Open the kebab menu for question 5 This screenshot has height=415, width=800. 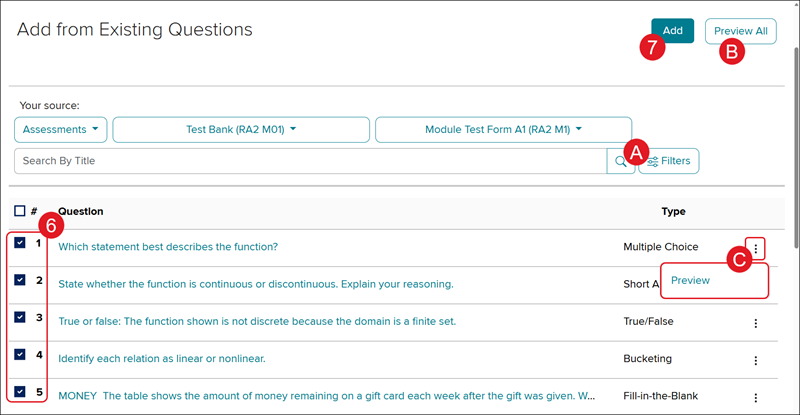pos(756,397)
